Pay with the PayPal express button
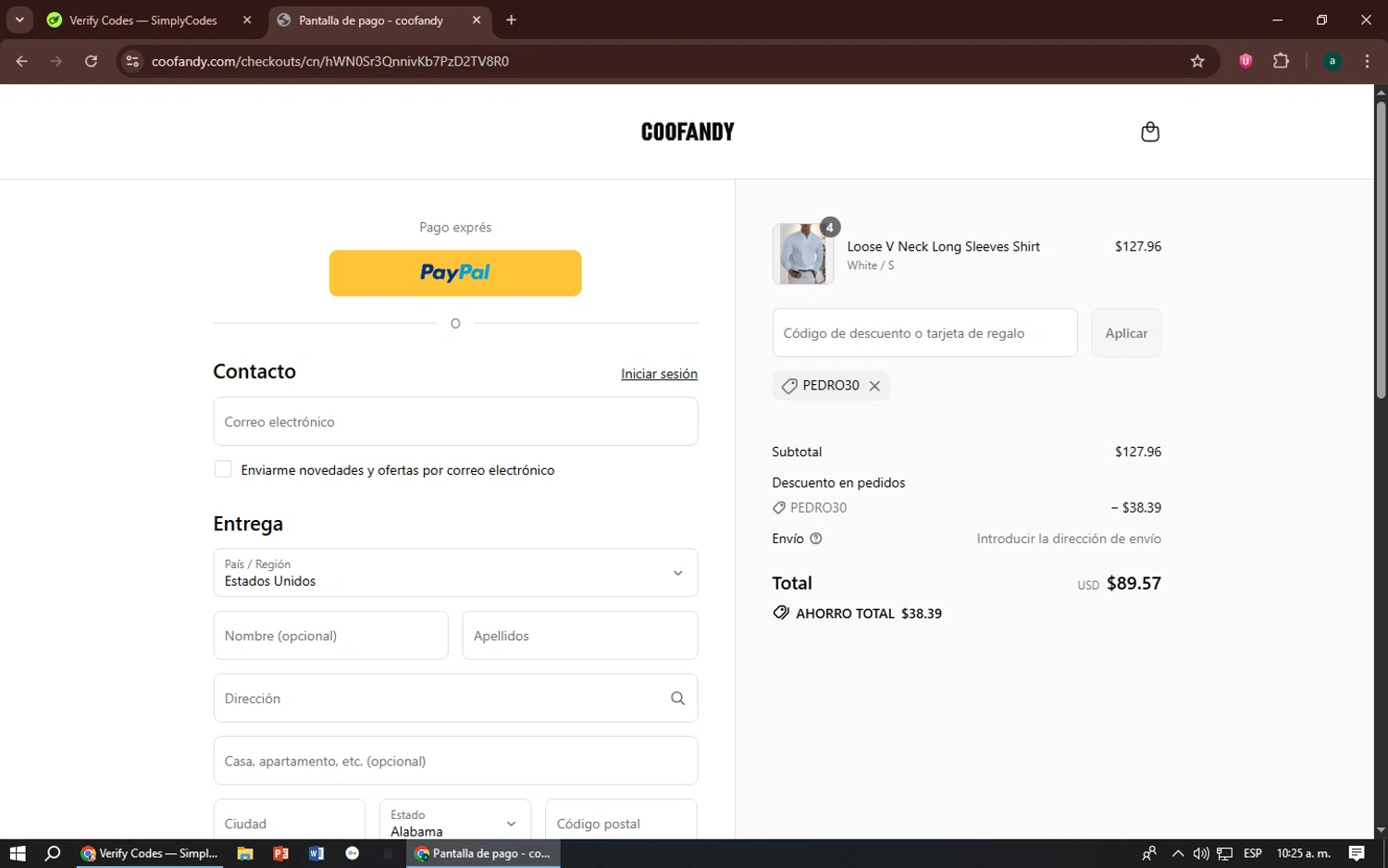The image size is (1388, 868). point(455,273)
